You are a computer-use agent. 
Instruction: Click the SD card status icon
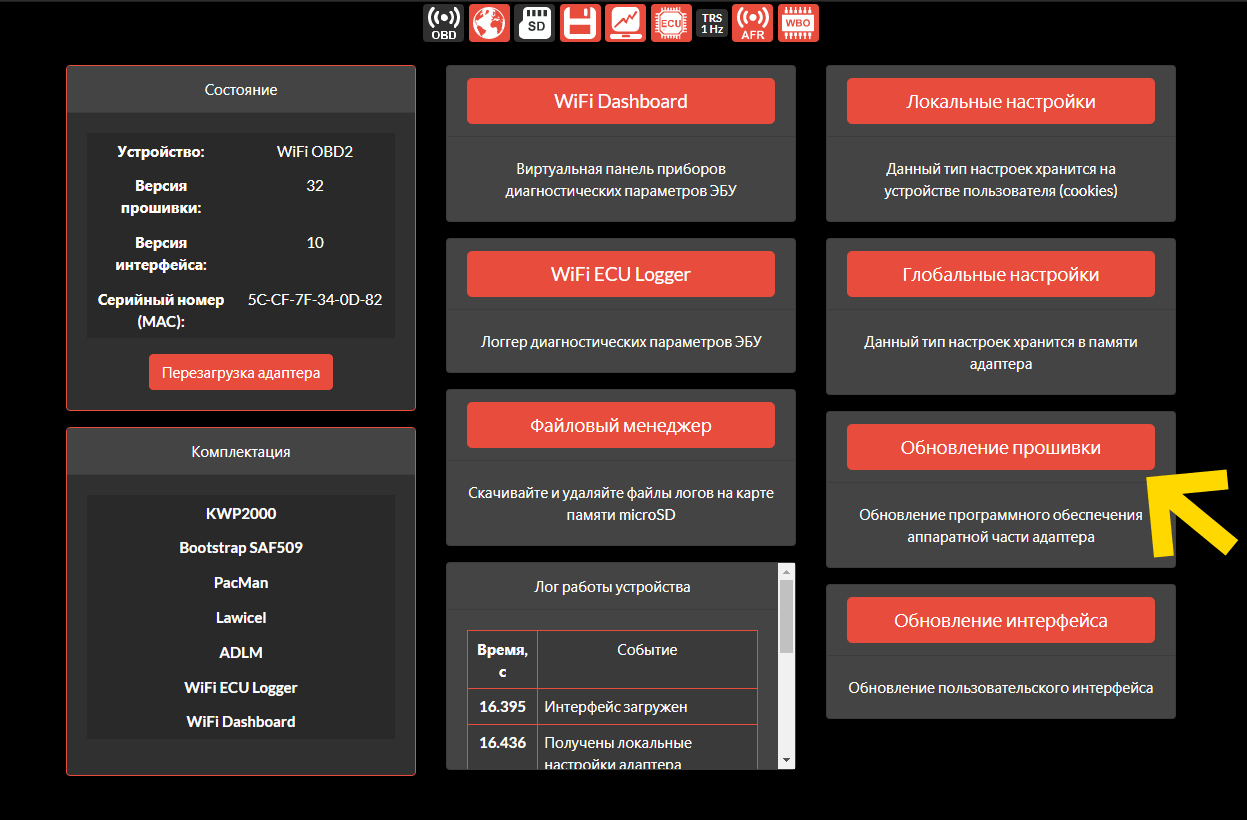(x=535, y=23)
